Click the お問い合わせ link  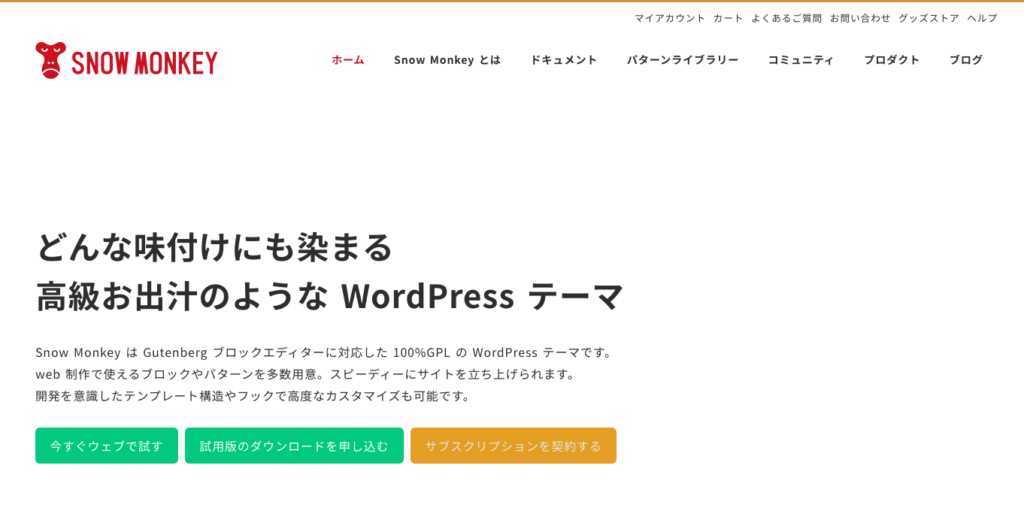859,18
